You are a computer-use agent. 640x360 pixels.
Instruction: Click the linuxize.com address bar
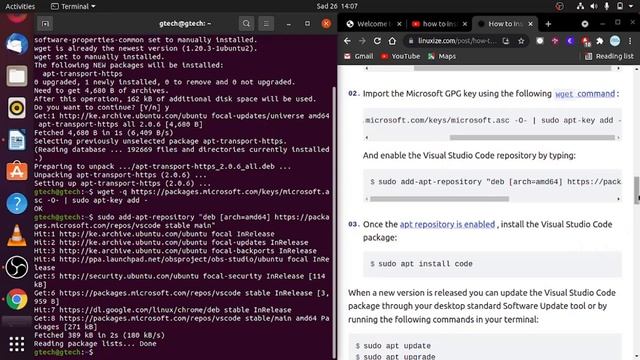pos(457,41)
